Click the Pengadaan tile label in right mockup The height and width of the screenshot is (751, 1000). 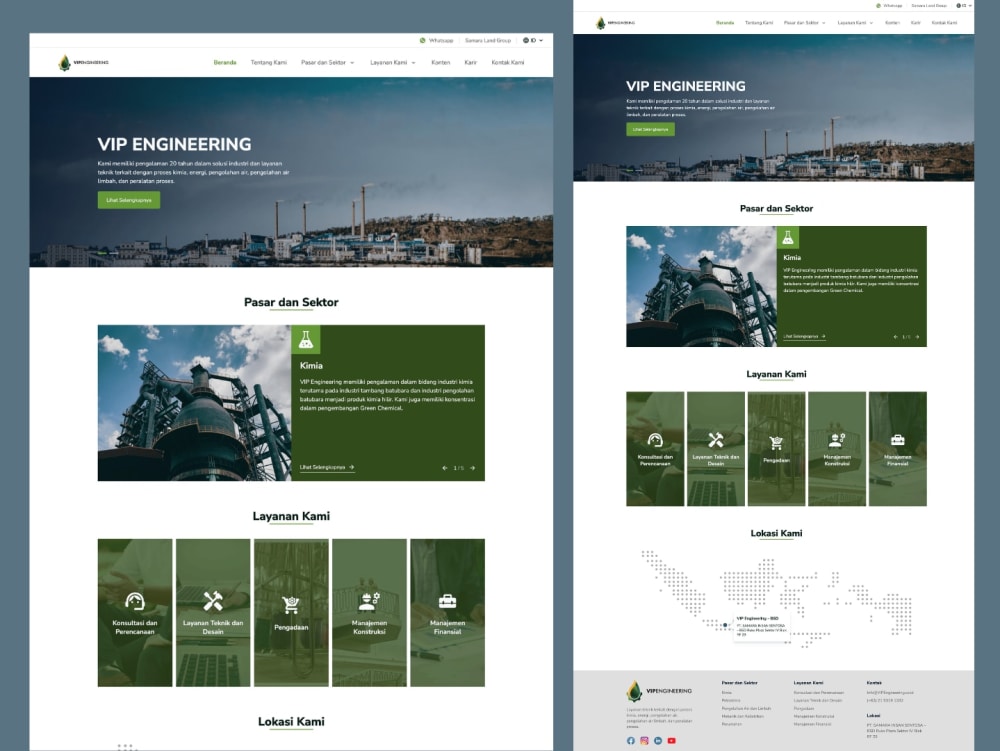[x=776, y=460]
